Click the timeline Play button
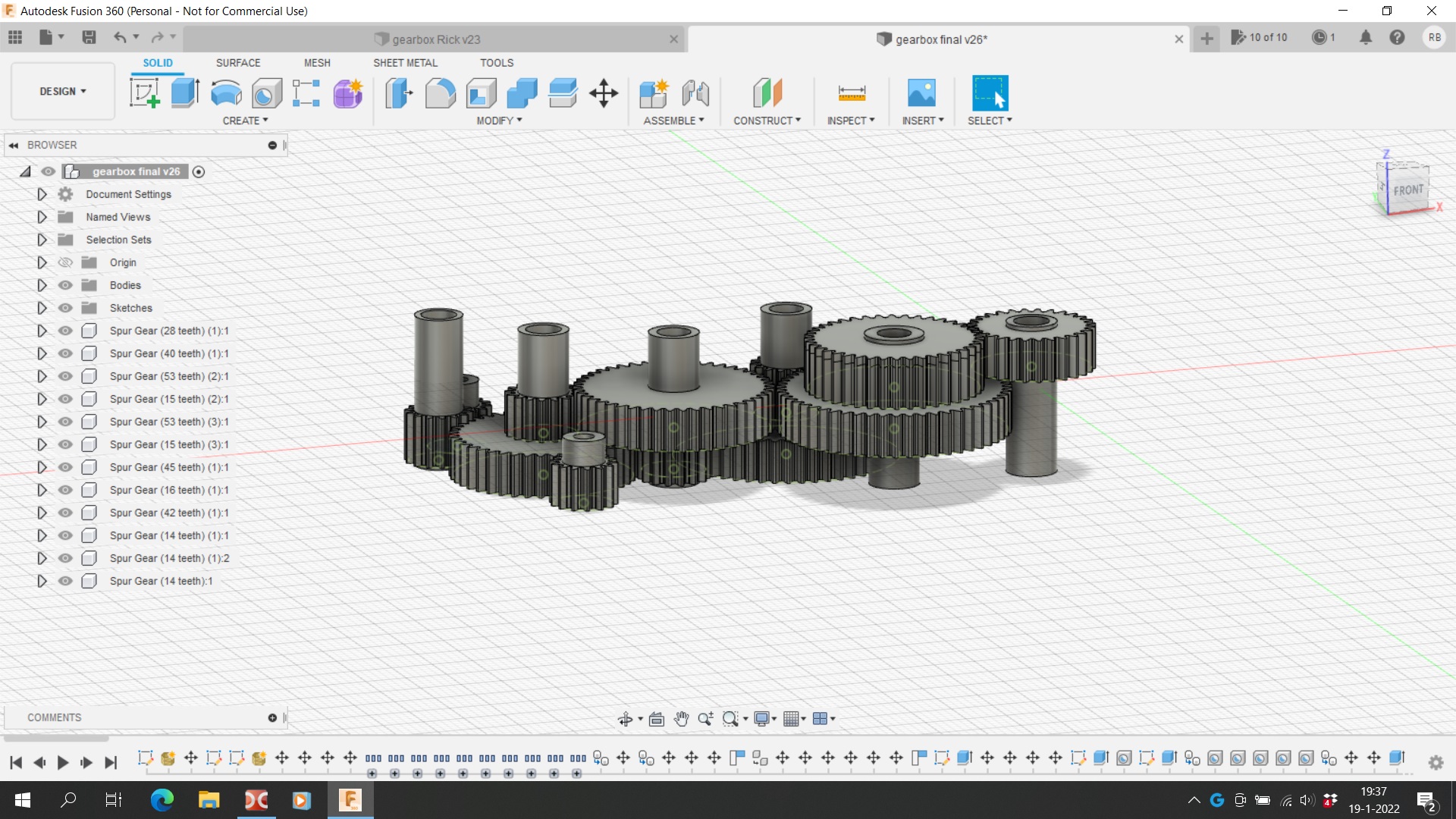The image size is (1456, 819). tap(63, 762)
